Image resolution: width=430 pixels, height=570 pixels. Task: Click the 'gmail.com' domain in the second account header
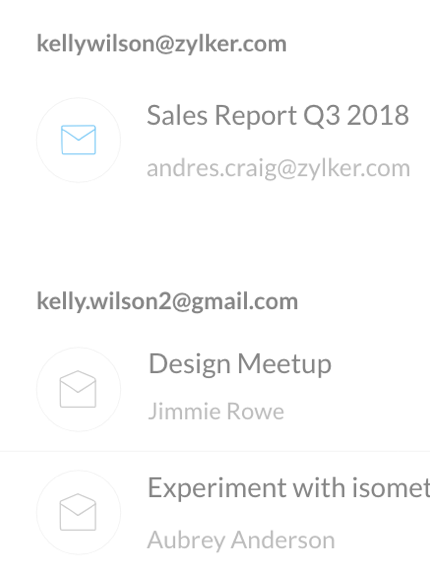coord(244,302)
